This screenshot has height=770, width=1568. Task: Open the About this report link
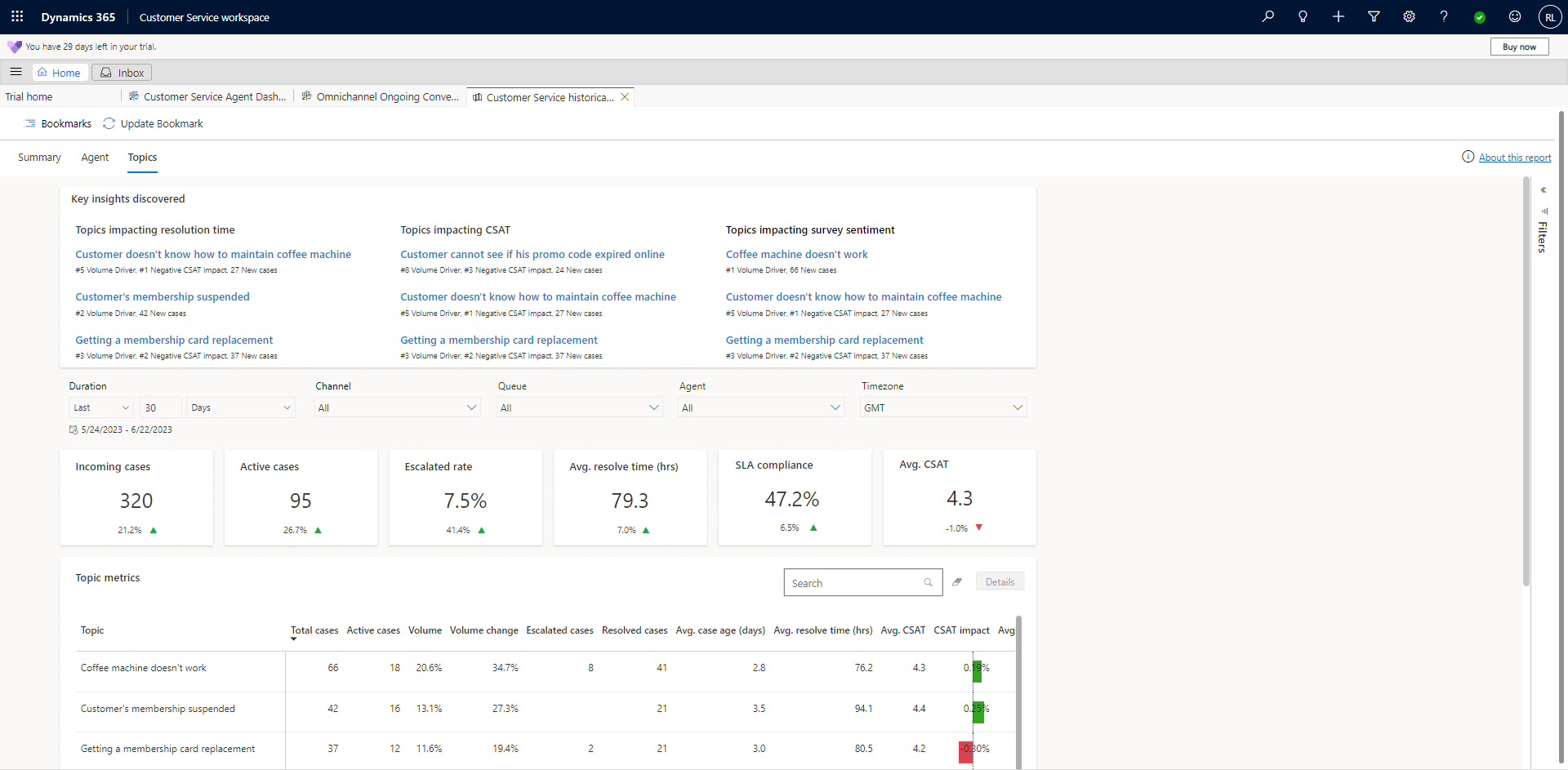[x=1513, y=157]
